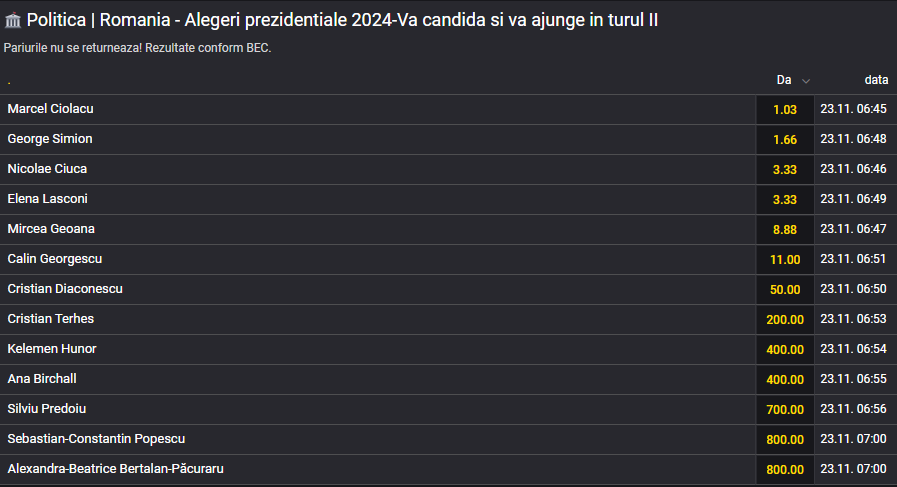The height and width of the screenshot is (487, 897).
Task: Select 11.00 odds for Calin Georgescu
Action: 785,259
